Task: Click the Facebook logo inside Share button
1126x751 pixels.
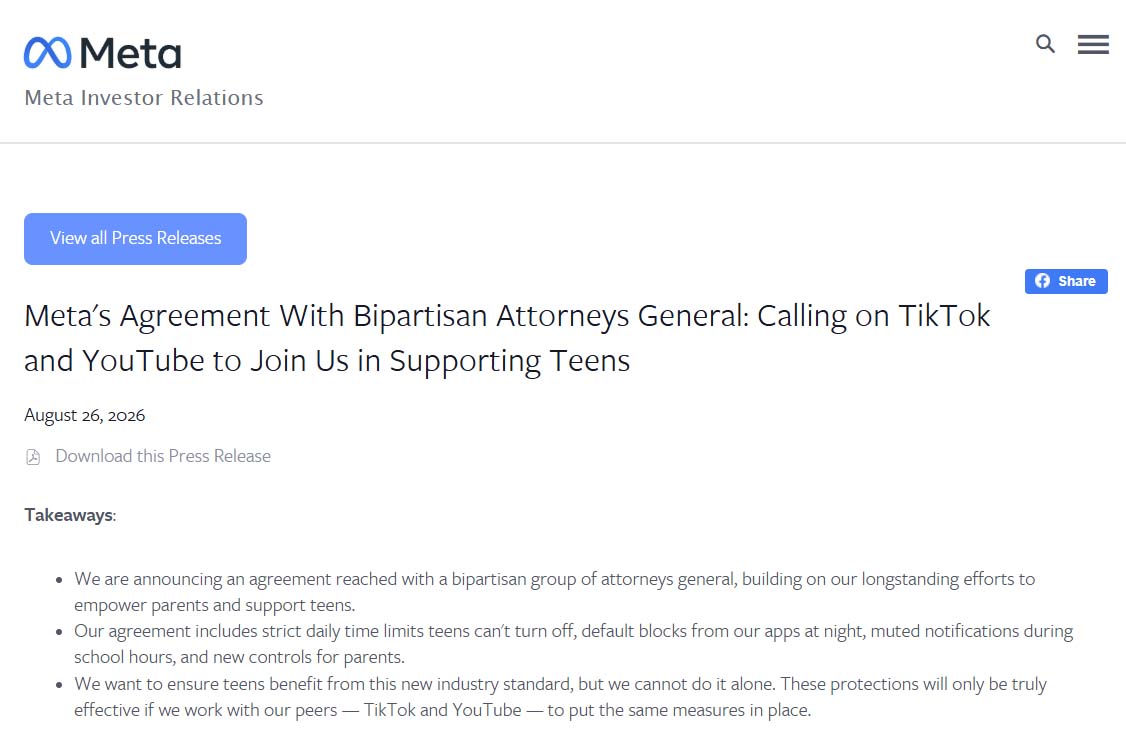Action: (x=1042, y=281)
